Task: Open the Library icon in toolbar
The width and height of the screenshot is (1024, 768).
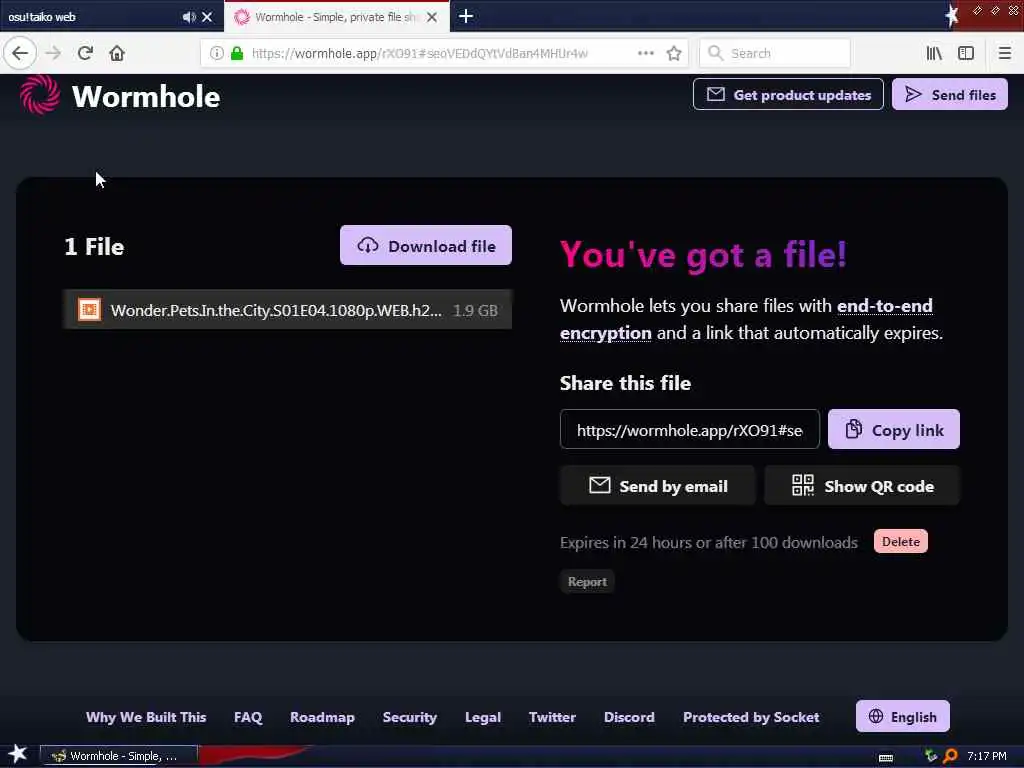Action: click(934, 53)
